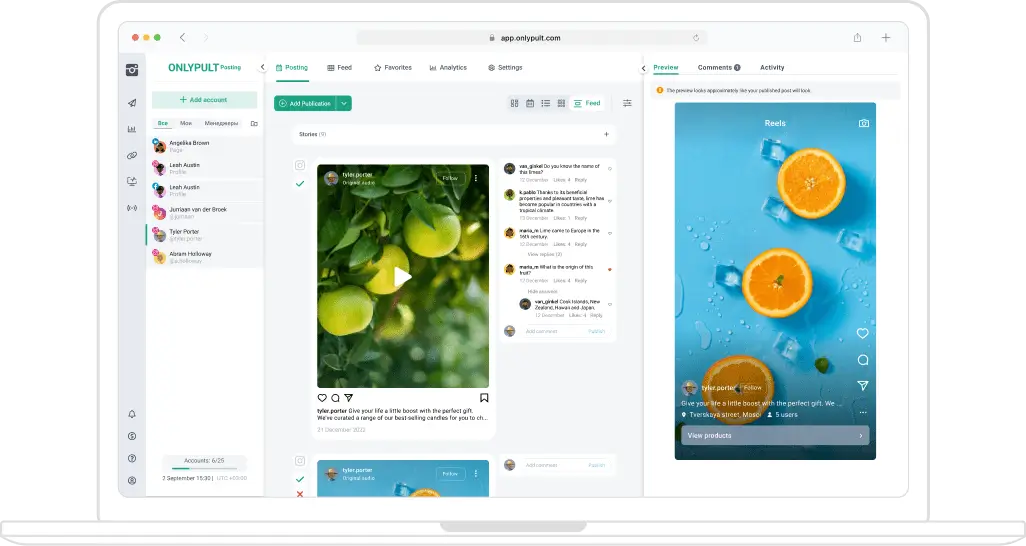Expand Stories section with plus icon

point(606,134)
